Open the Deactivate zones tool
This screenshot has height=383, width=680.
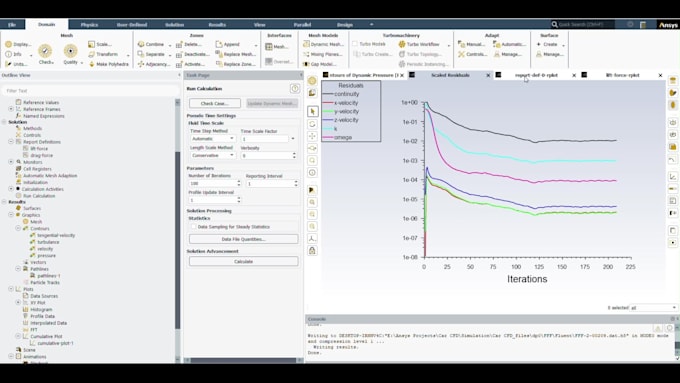point(192,54)
